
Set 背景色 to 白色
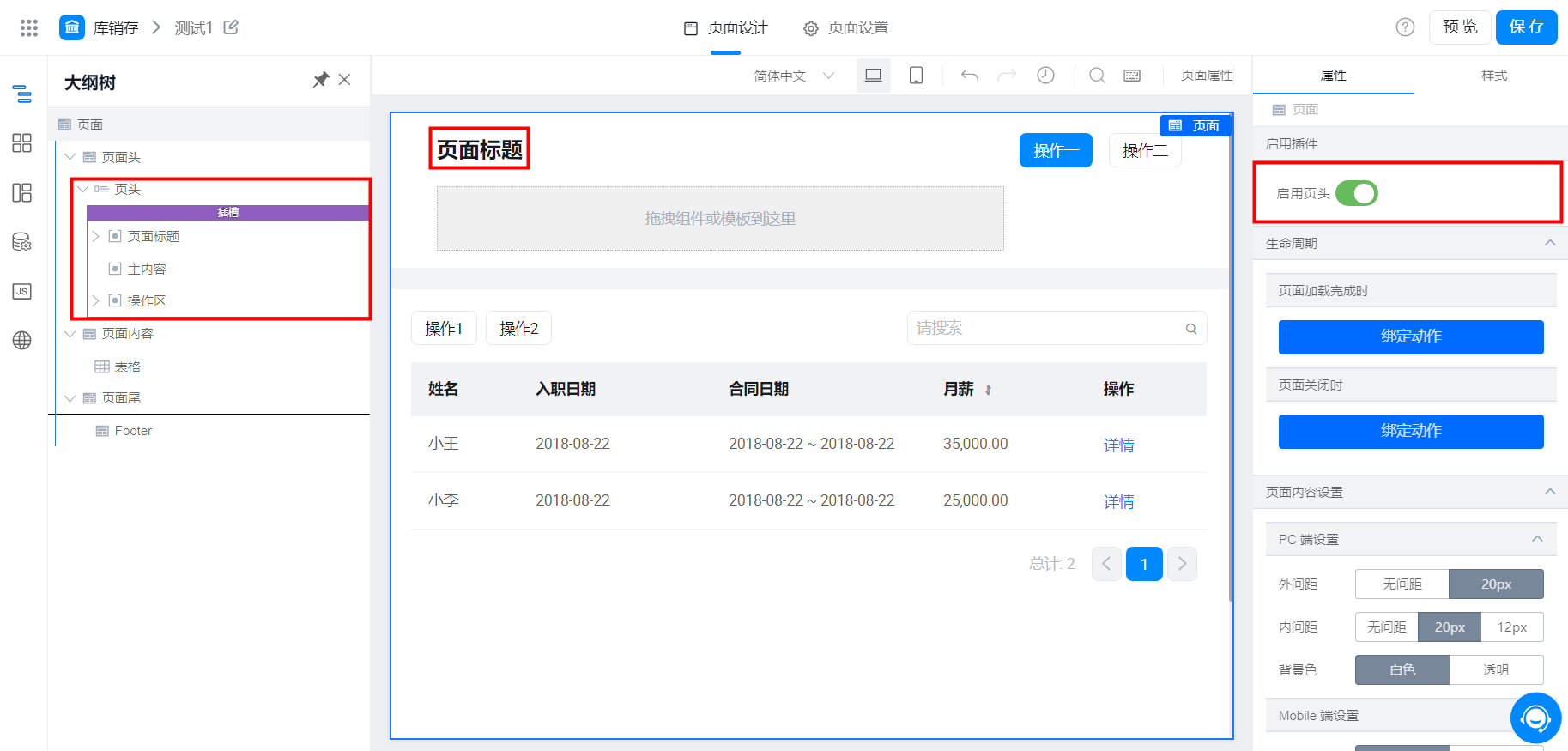click(x=1402, y=670)
